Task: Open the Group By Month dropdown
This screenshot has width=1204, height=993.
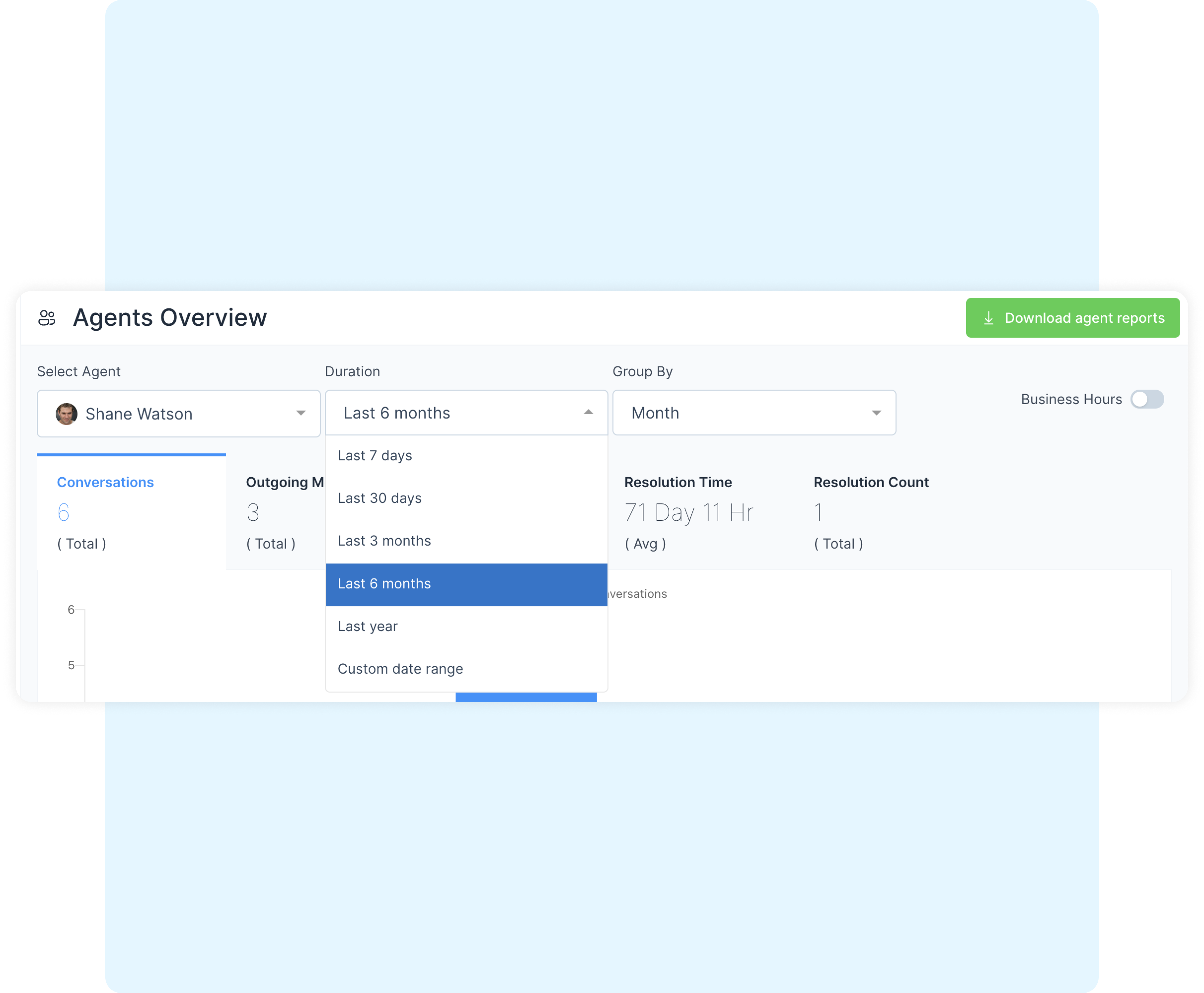Action: [x=754, y=413]
